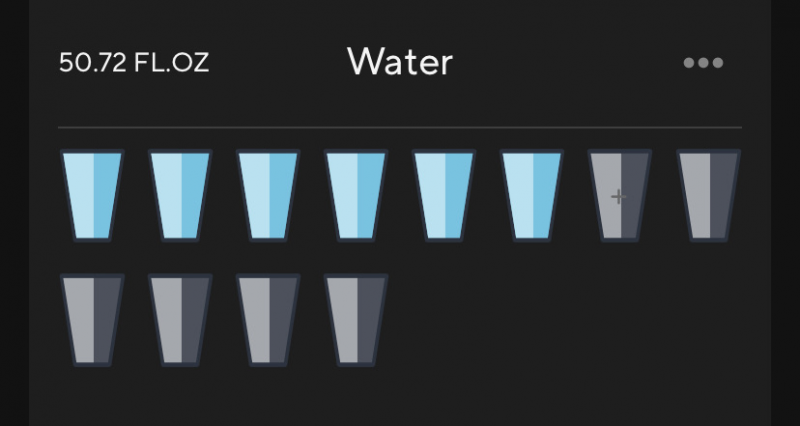Tap the sixth filled water glass

click(532, 194)
